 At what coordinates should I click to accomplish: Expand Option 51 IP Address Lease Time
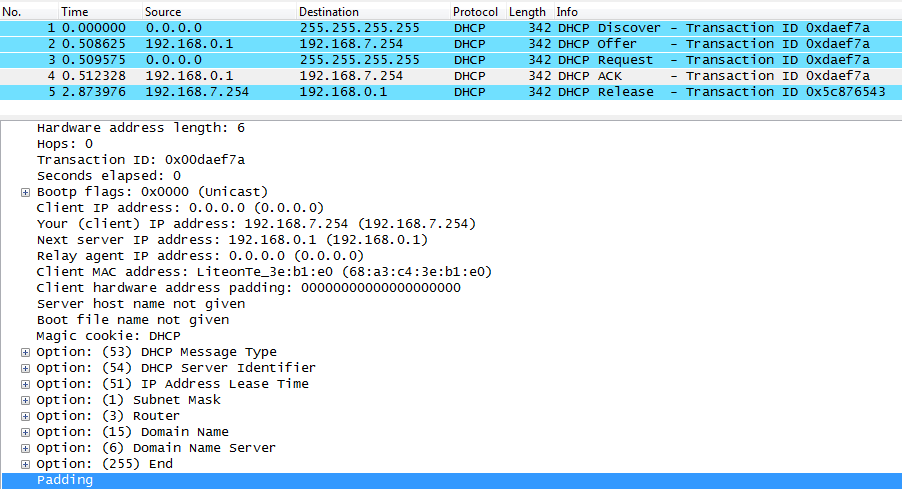click(x=25, y=384)
